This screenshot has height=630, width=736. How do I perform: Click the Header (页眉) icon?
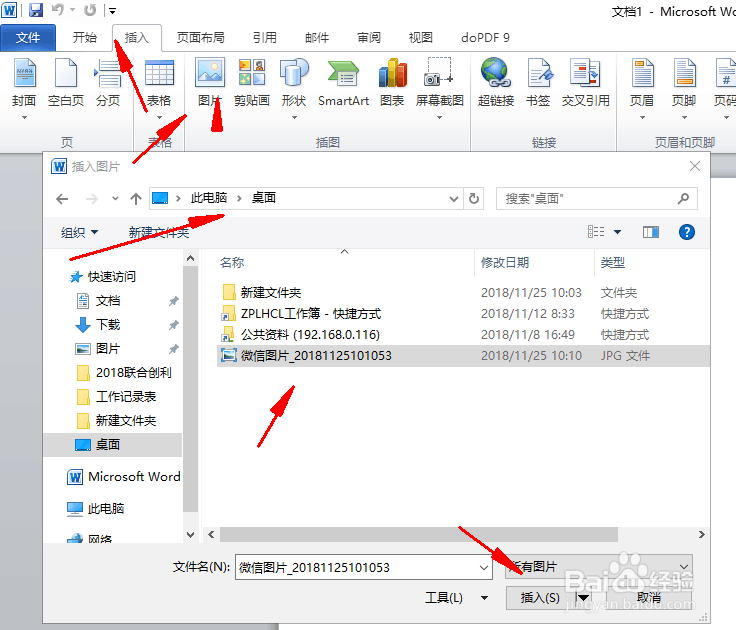coord(642,72)
